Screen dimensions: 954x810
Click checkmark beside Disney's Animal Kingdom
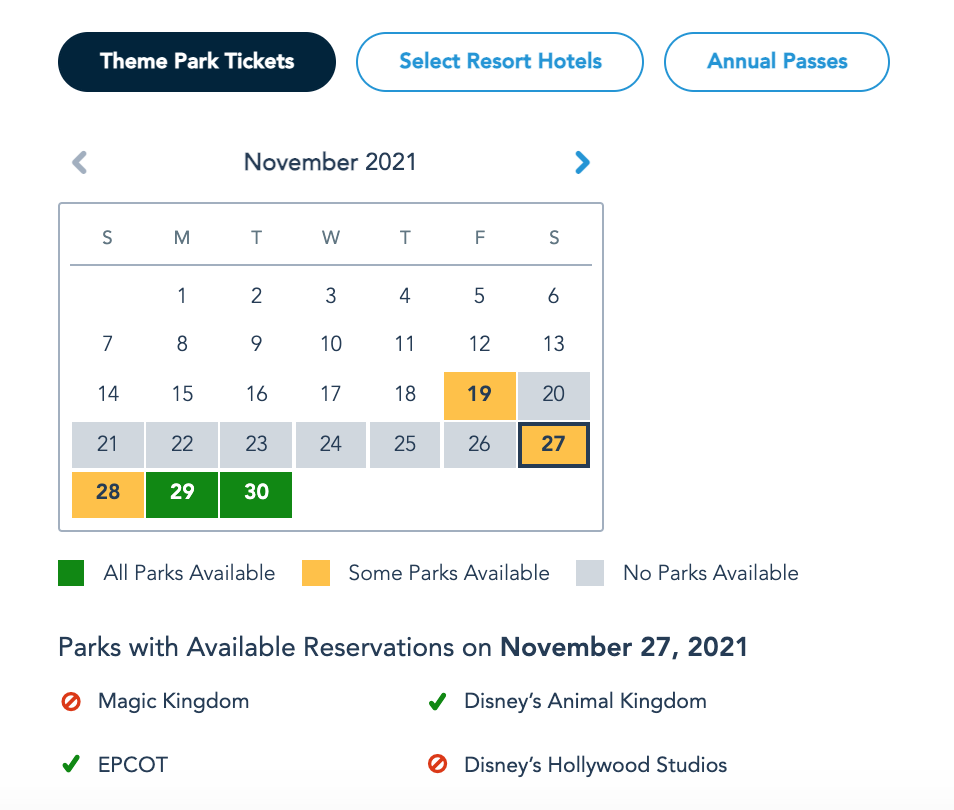(x=437, y=702)
